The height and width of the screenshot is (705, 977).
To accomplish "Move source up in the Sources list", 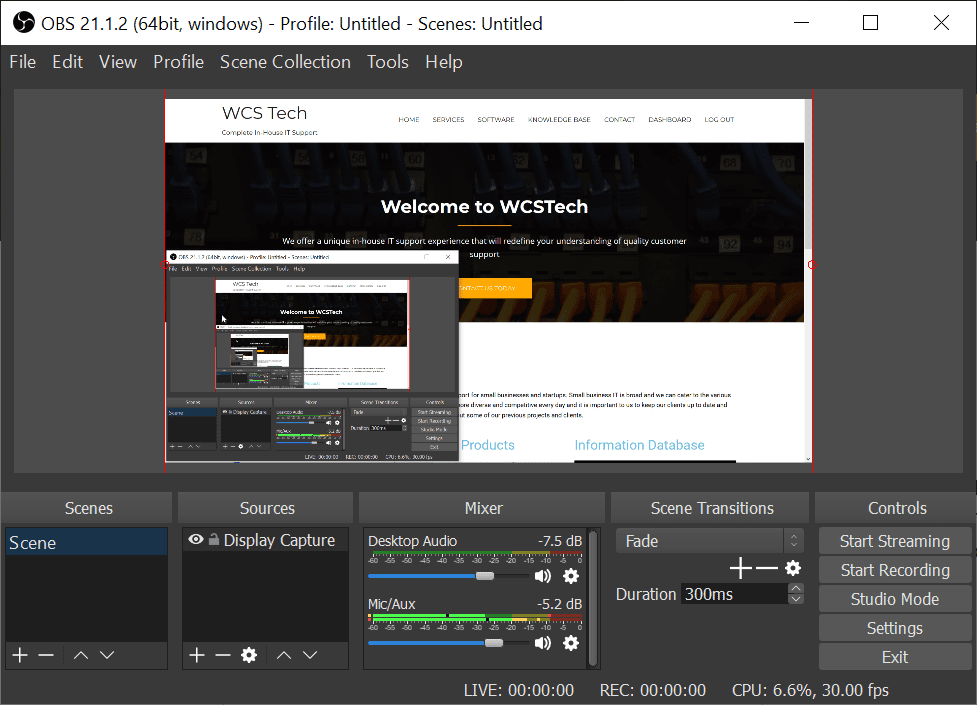I will point(284,655).
